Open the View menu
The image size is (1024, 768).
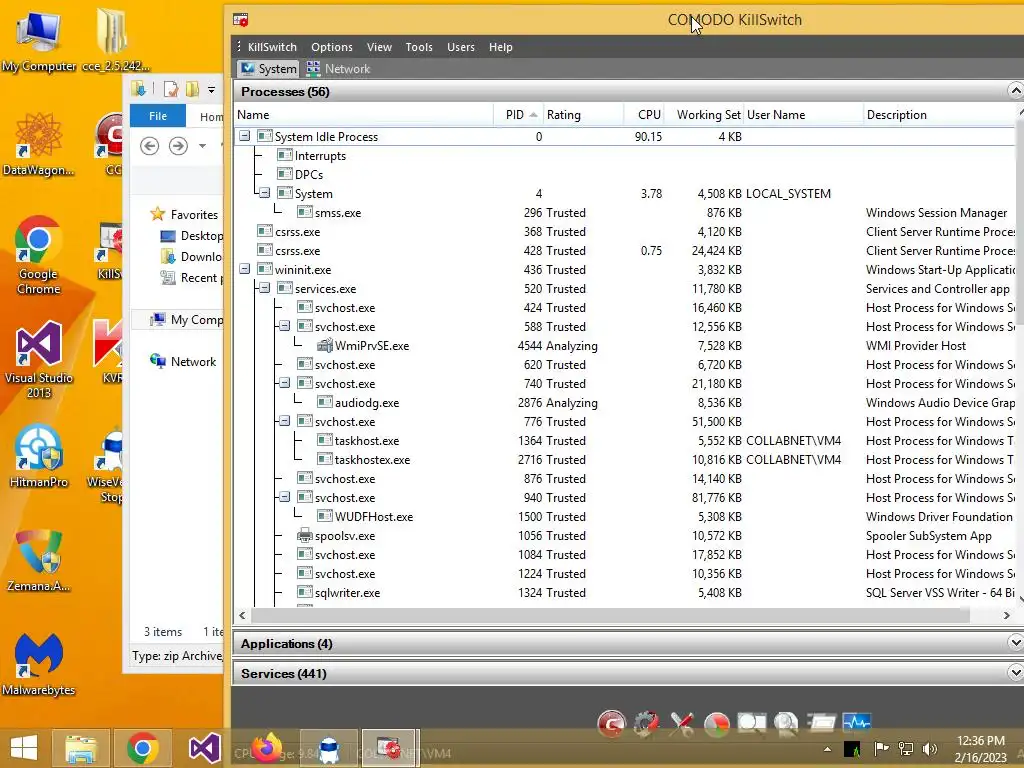[x=379, y=47]
